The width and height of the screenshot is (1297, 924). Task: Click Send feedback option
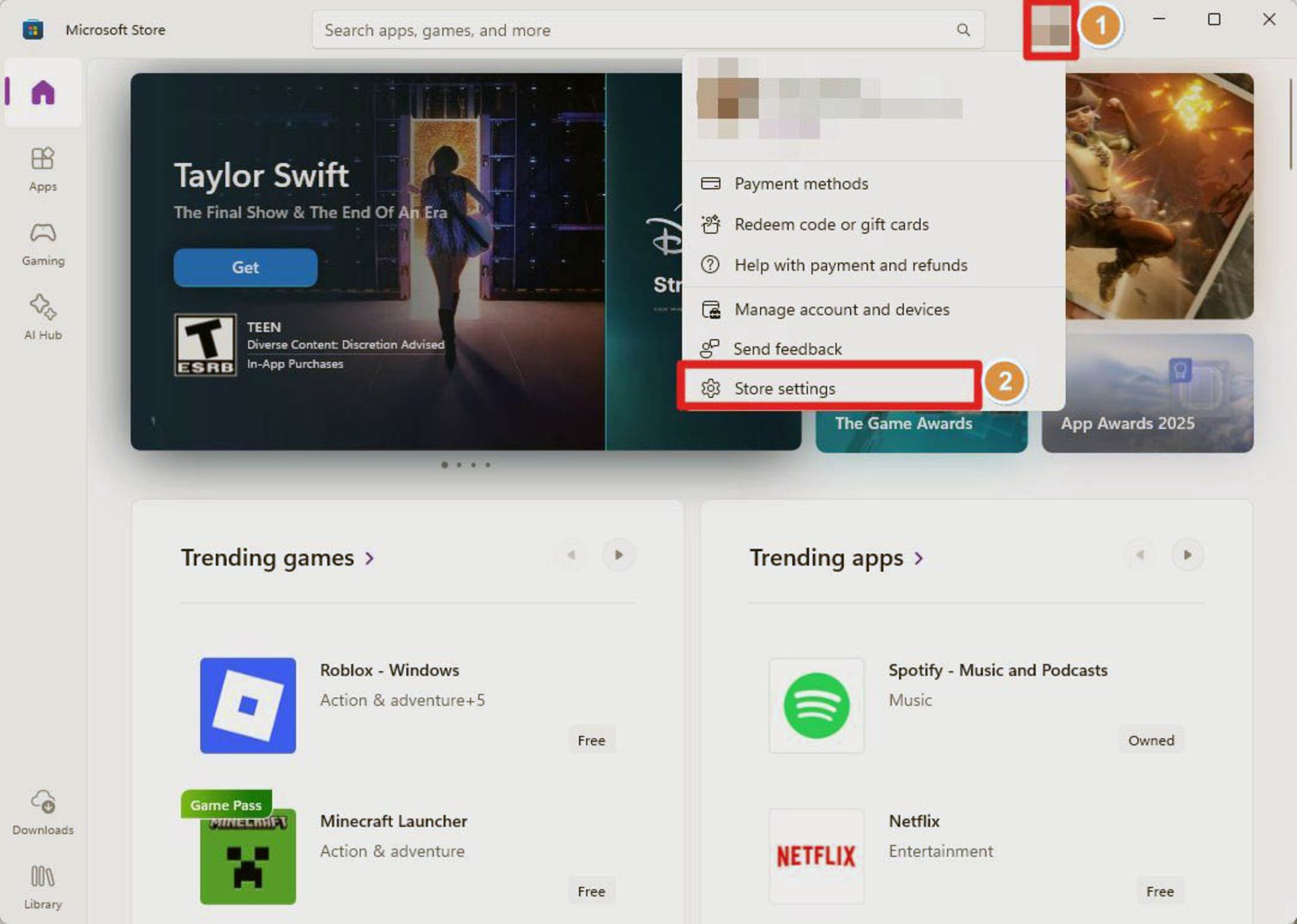[787, 349]
